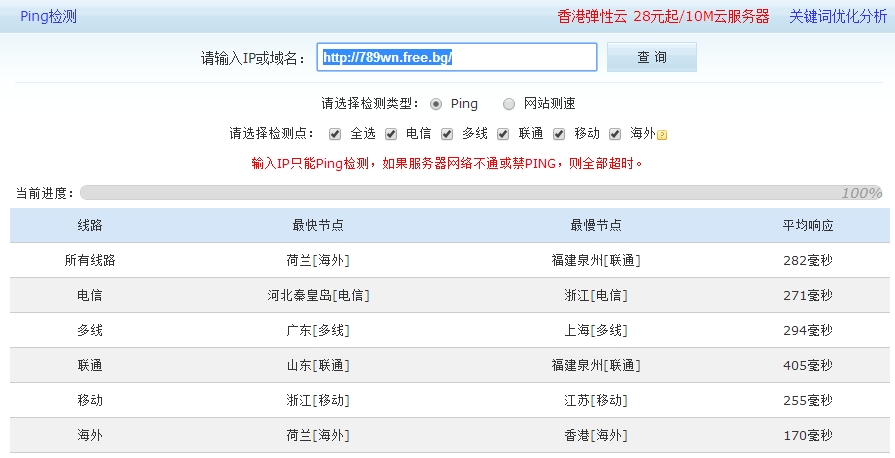Open the 关键词优化分析 link
Screen dimensions: 895x458
pyautogui.click(x=837, y=16)
